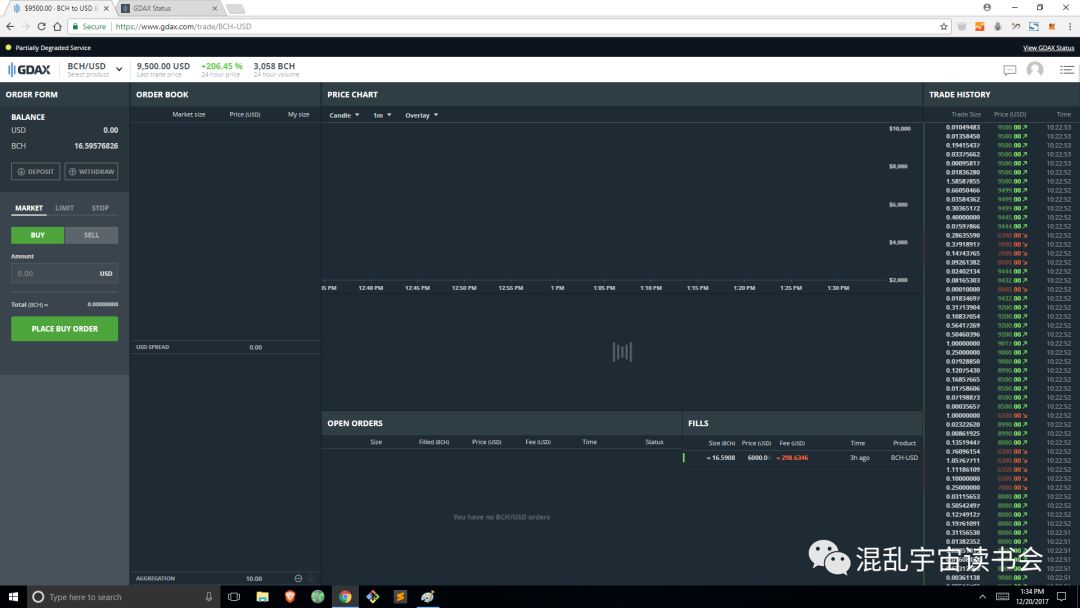Open Task View on the taskbar
Viewport: 1080px width, 608px height.
[x=234, y=596]
